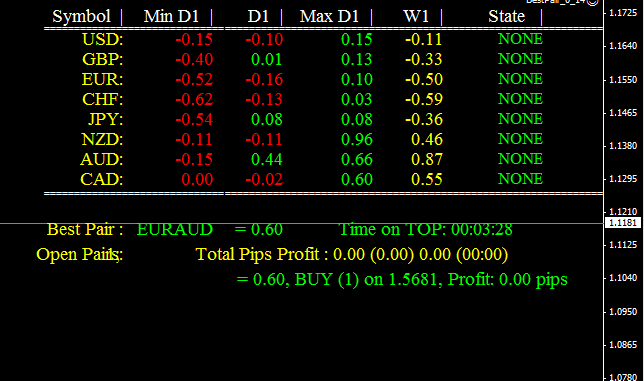Click NONE state in CAD row
Screen dimensions: 644x381
pos(520,179)
